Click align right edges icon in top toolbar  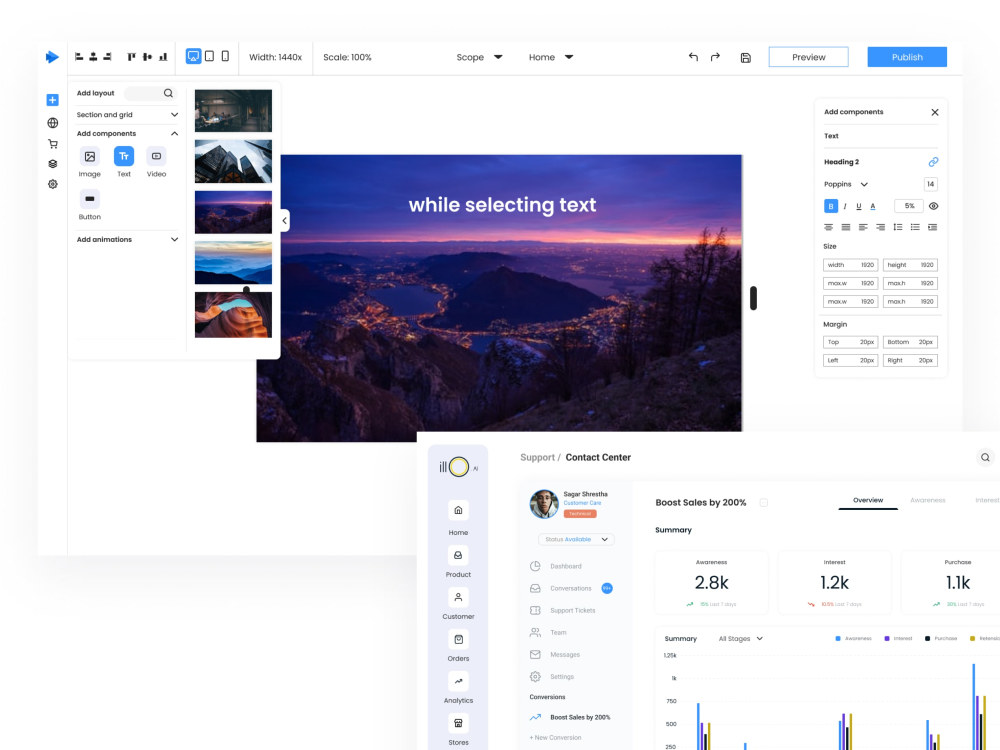click(x=107, y=57)
